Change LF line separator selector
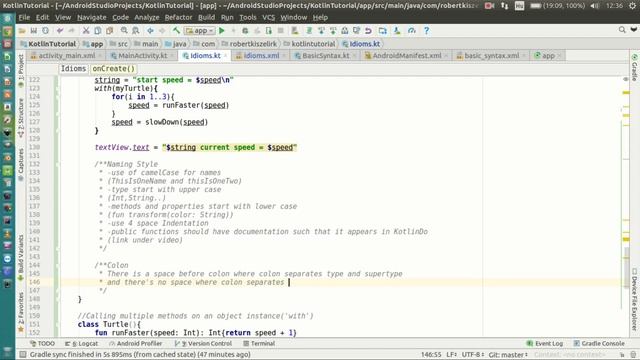 click(451, 354)
